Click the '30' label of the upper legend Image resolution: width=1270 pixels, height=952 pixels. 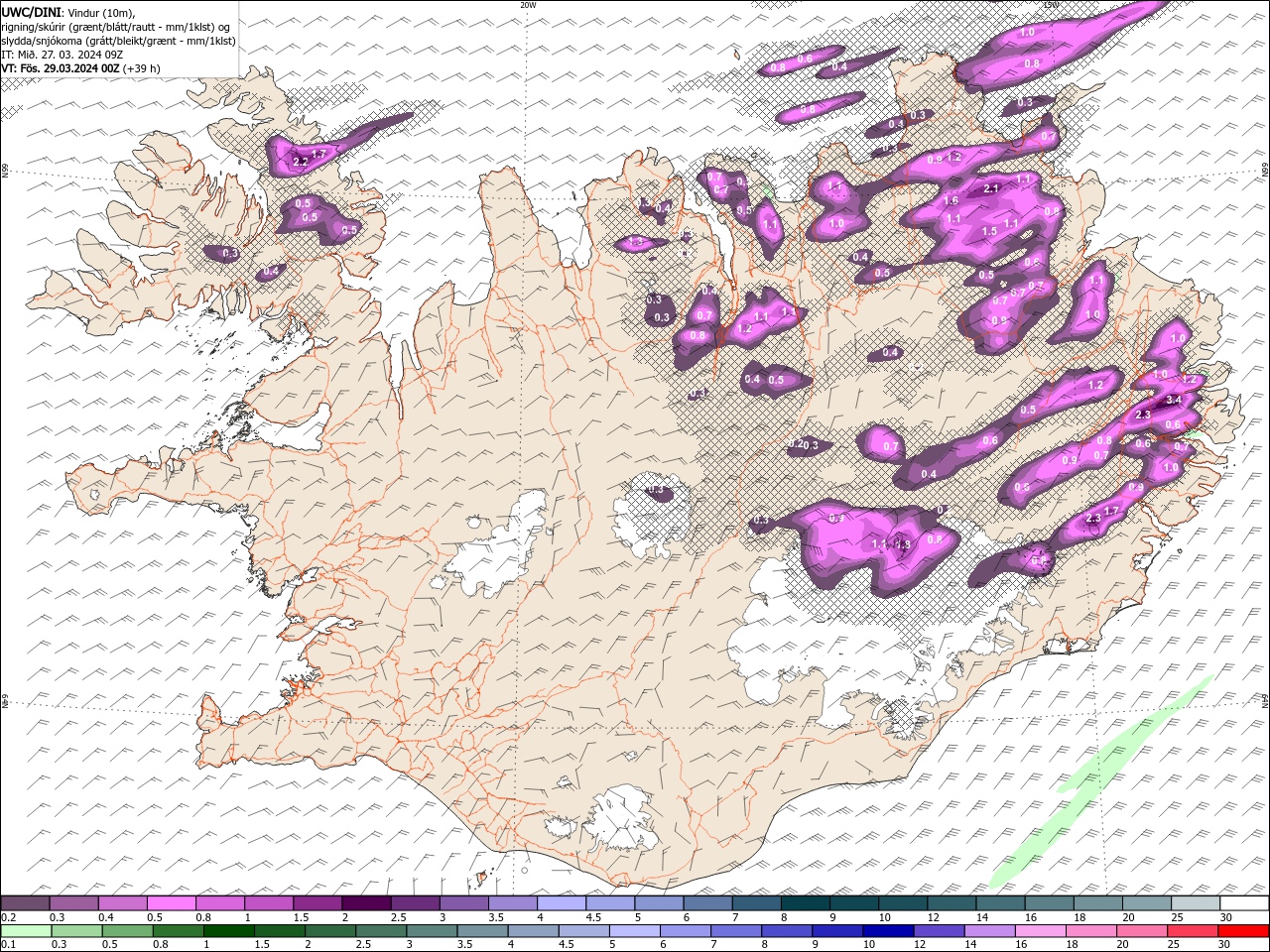click(x=1226, y=917)
